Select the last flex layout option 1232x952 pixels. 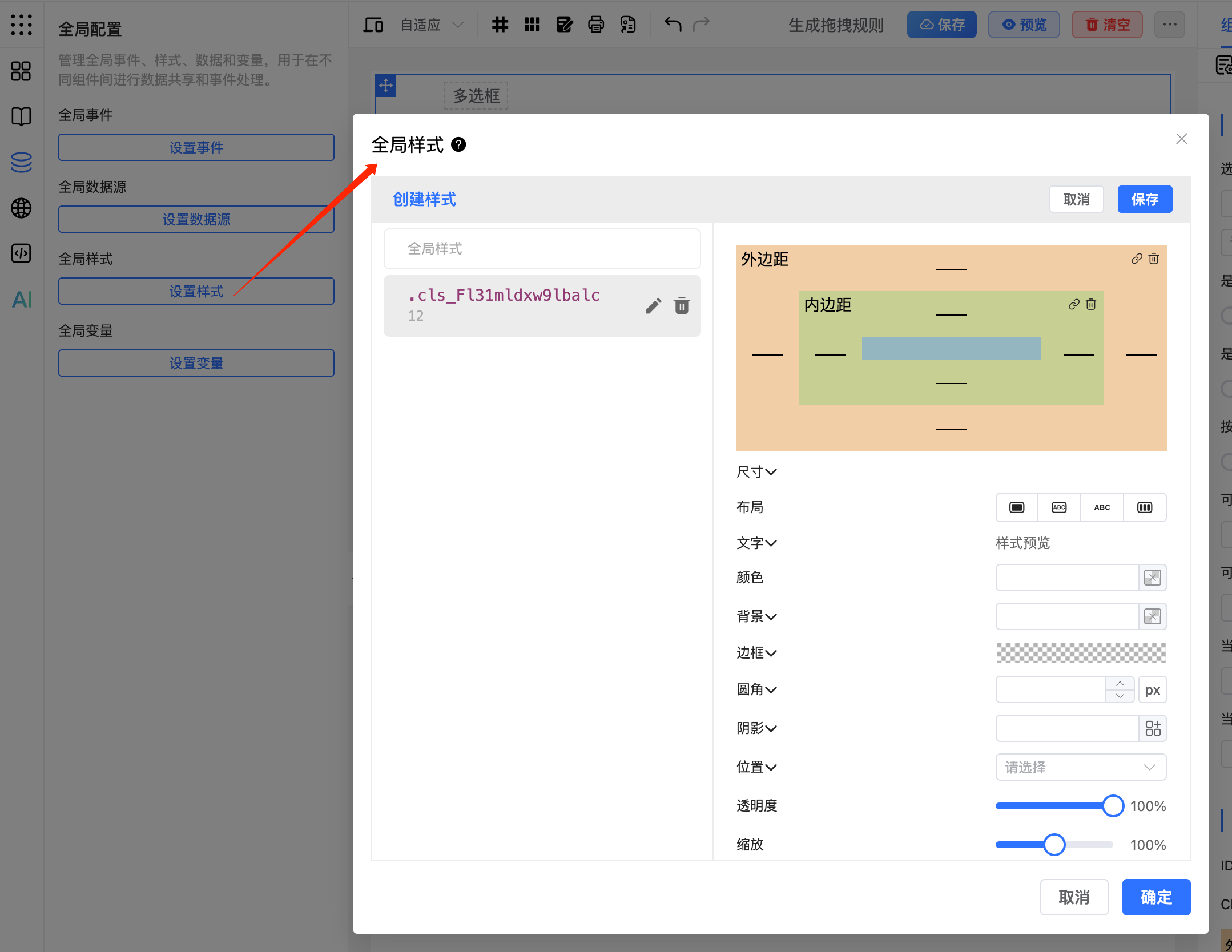pyautogui.click(x=1145, y=507)
